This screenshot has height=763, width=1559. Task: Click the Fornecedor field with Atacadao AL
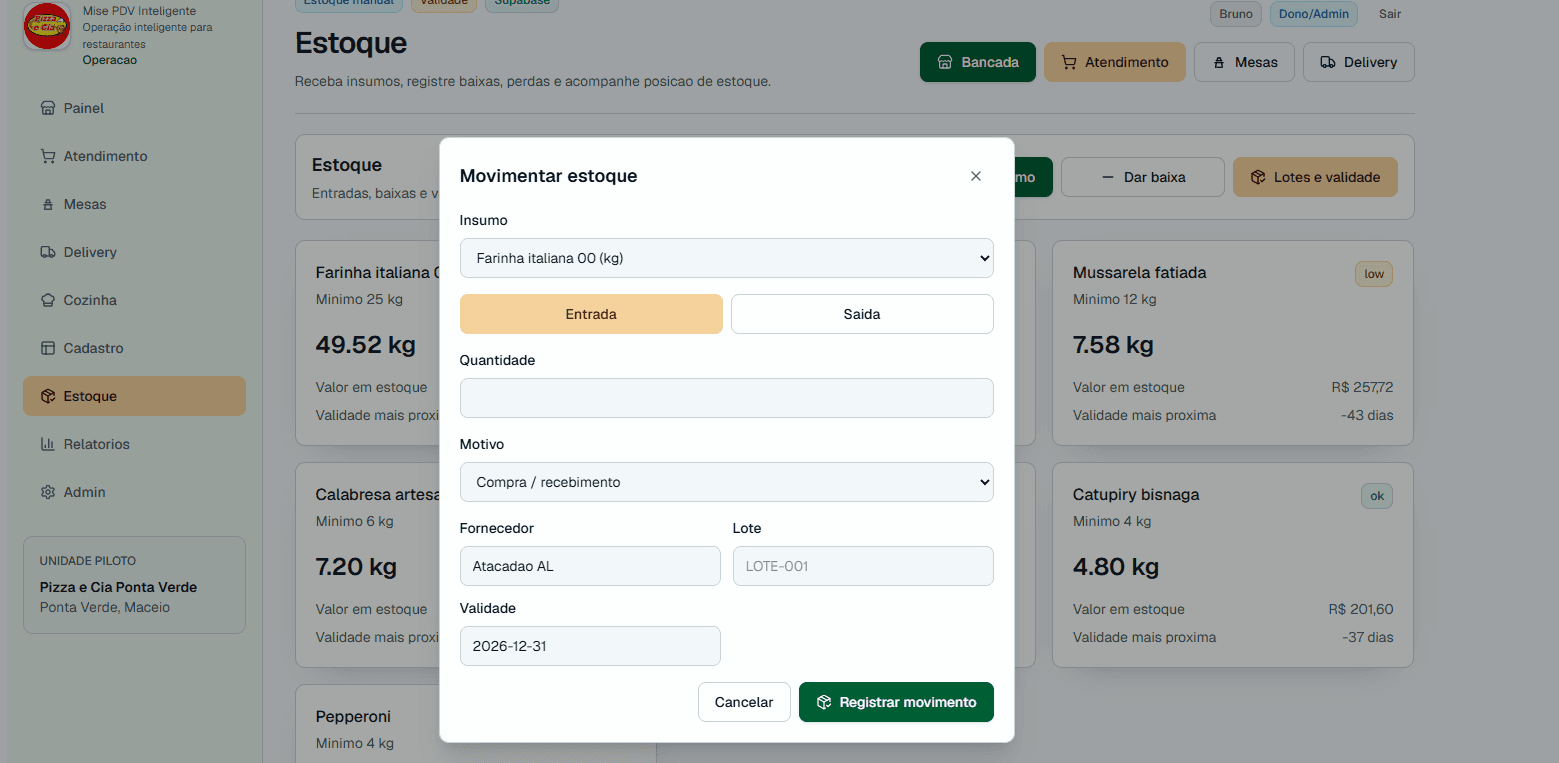[590, 566]
